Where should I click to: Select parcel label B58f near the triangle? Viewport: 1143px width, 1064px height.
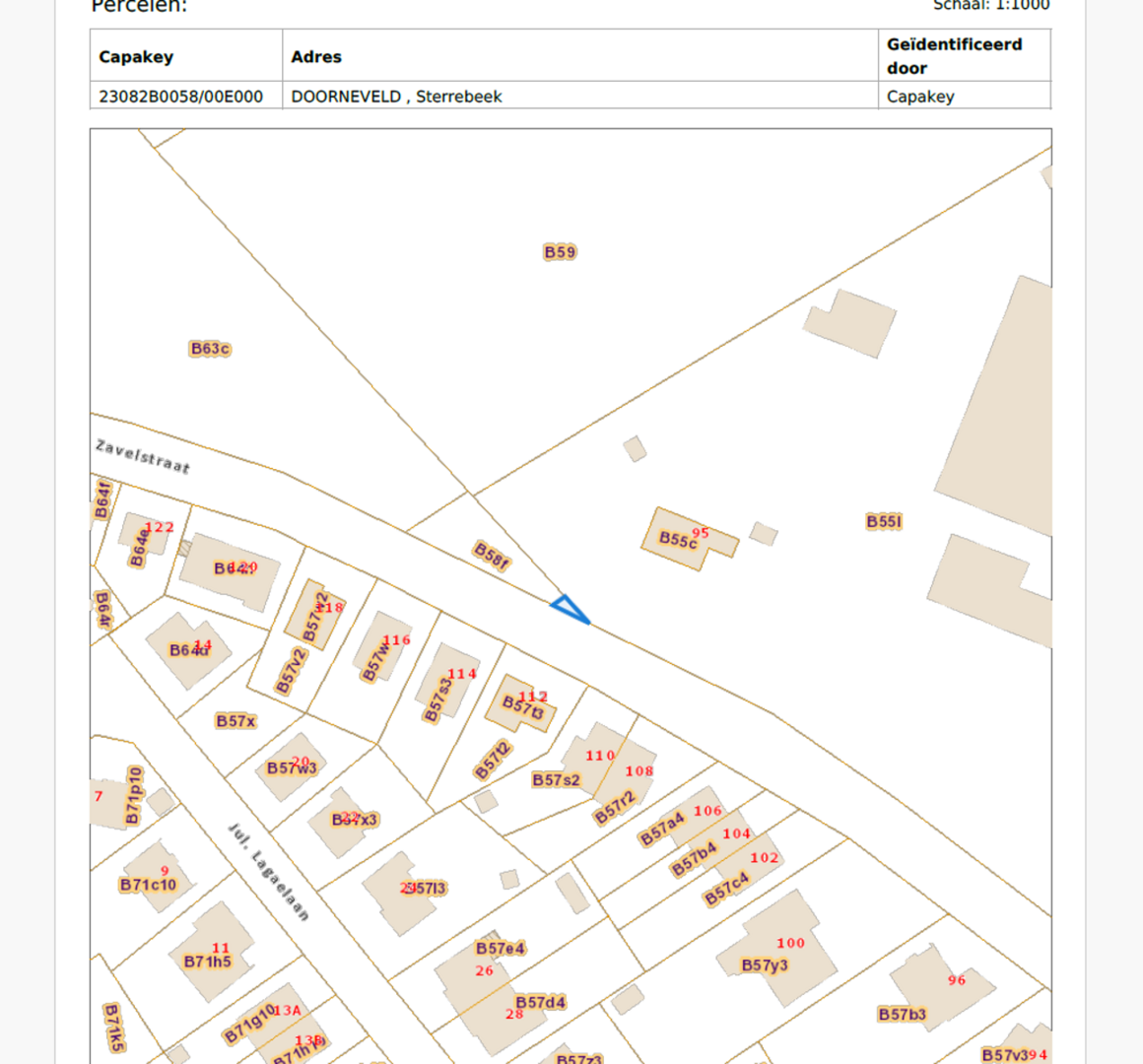[492, 557]
